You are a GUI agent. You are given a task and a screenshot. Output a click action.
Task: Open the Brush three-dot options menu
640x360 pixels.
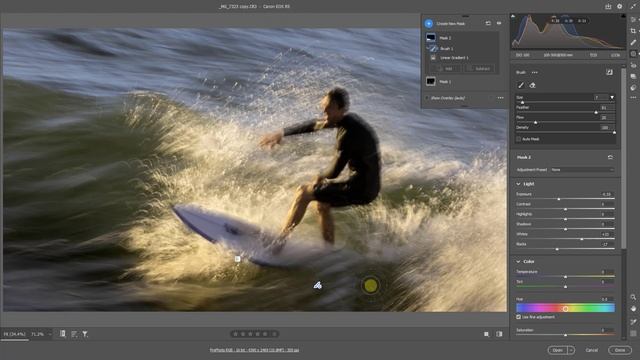click(535, 72)
